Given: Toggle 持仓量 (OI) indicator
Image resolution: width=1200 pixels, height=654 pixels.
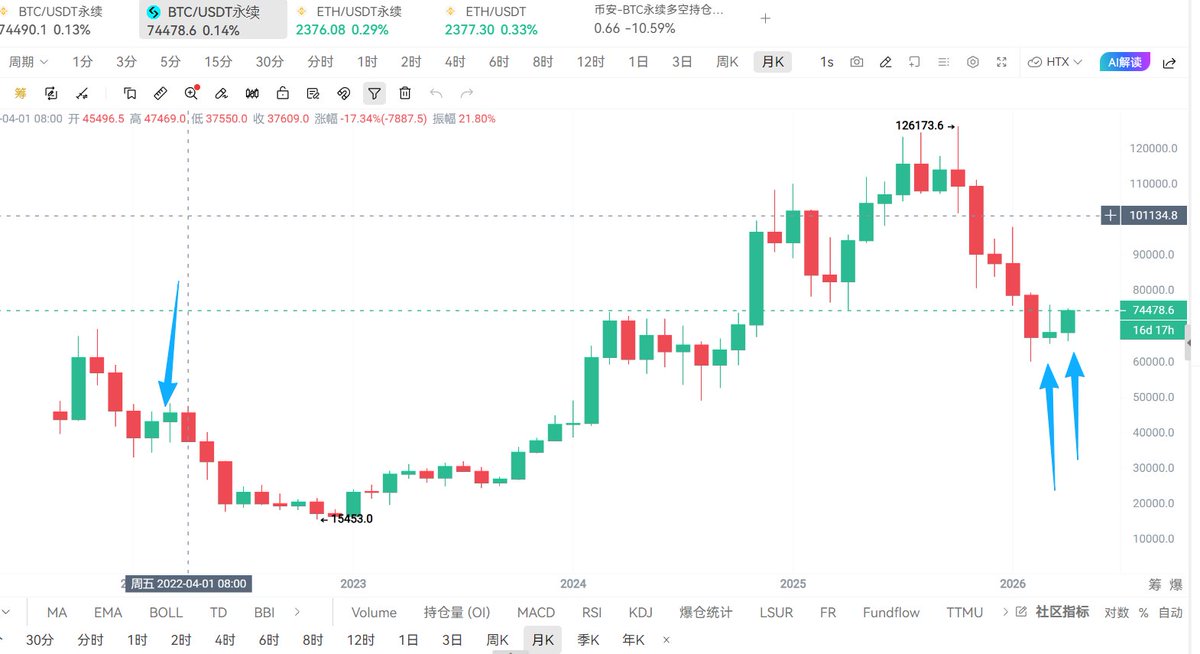Looking at the screenshot, I should 457,612.
